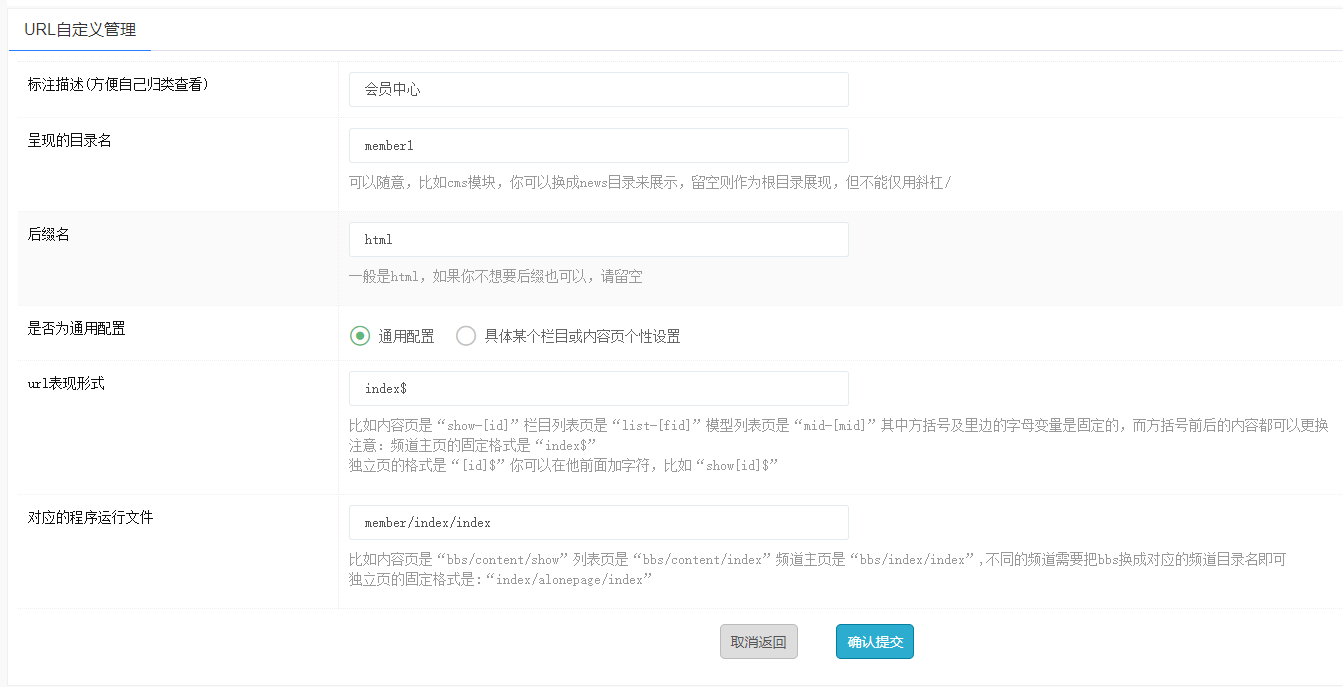The width and height of the screenshot is (1343, 687).
Task: Click the 对应的程序运行文件 row label
Action: click(91, 518)
